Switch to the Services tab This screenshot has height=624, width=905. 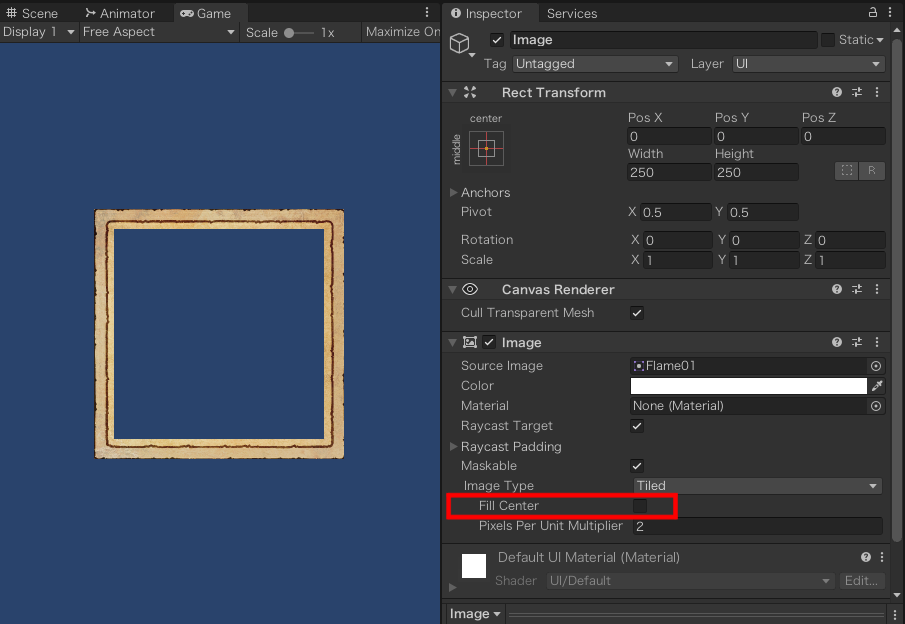click(x=571, y=13)
